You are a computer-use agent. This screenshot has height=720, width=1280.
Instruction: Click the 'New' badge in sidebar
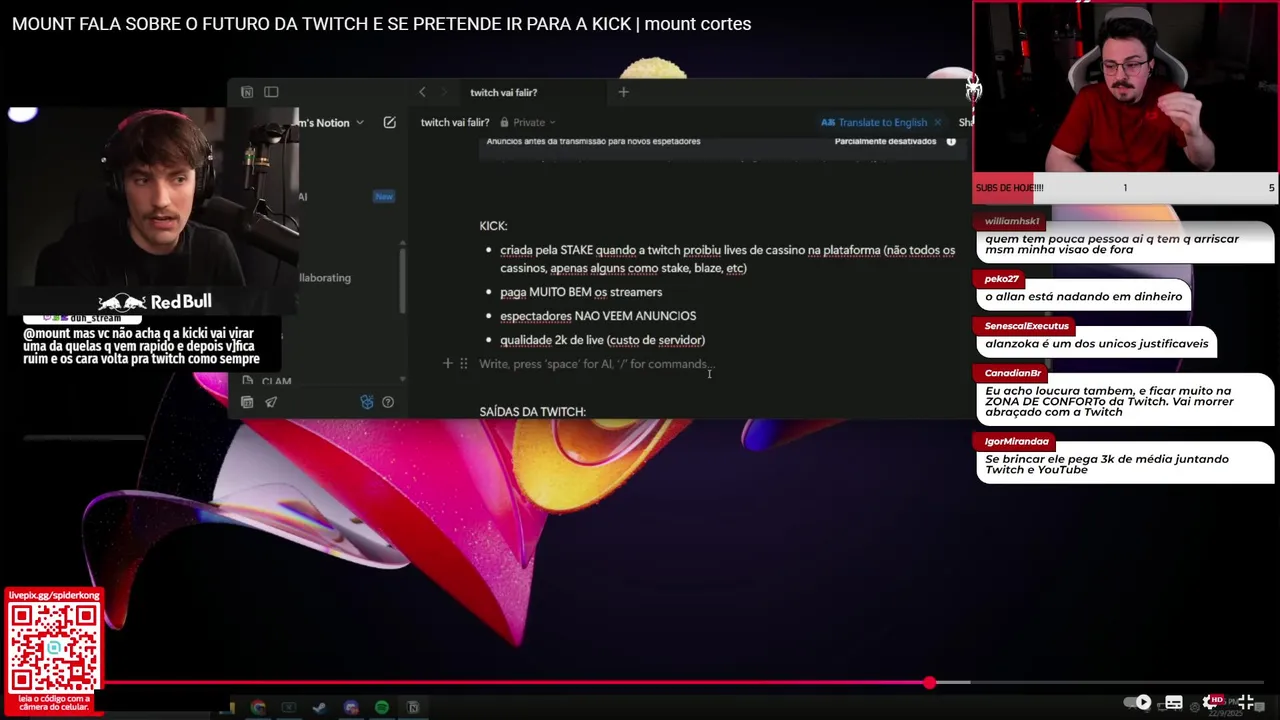[x=384, y=196]
